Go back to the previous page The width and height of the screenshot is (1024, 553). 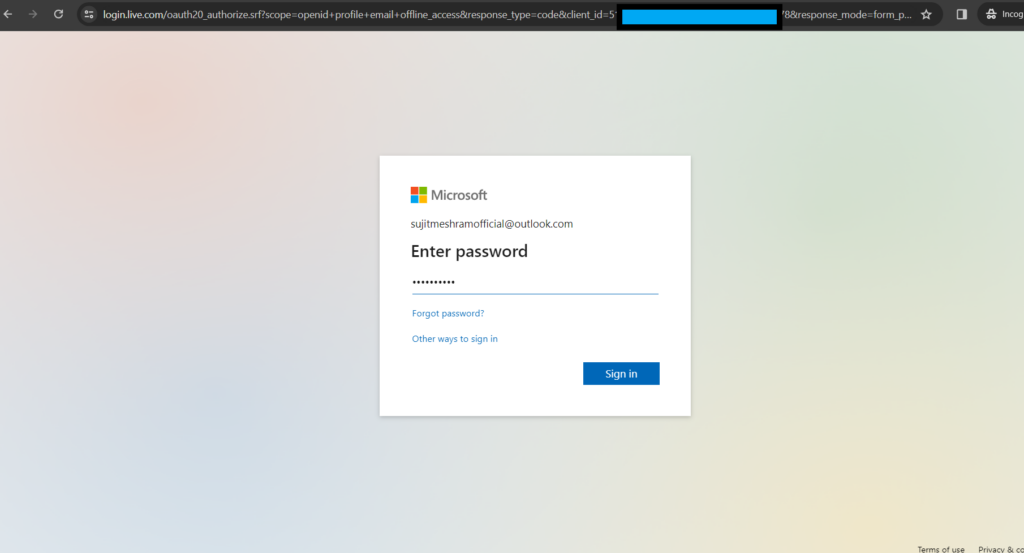click(x=8, y=15)
